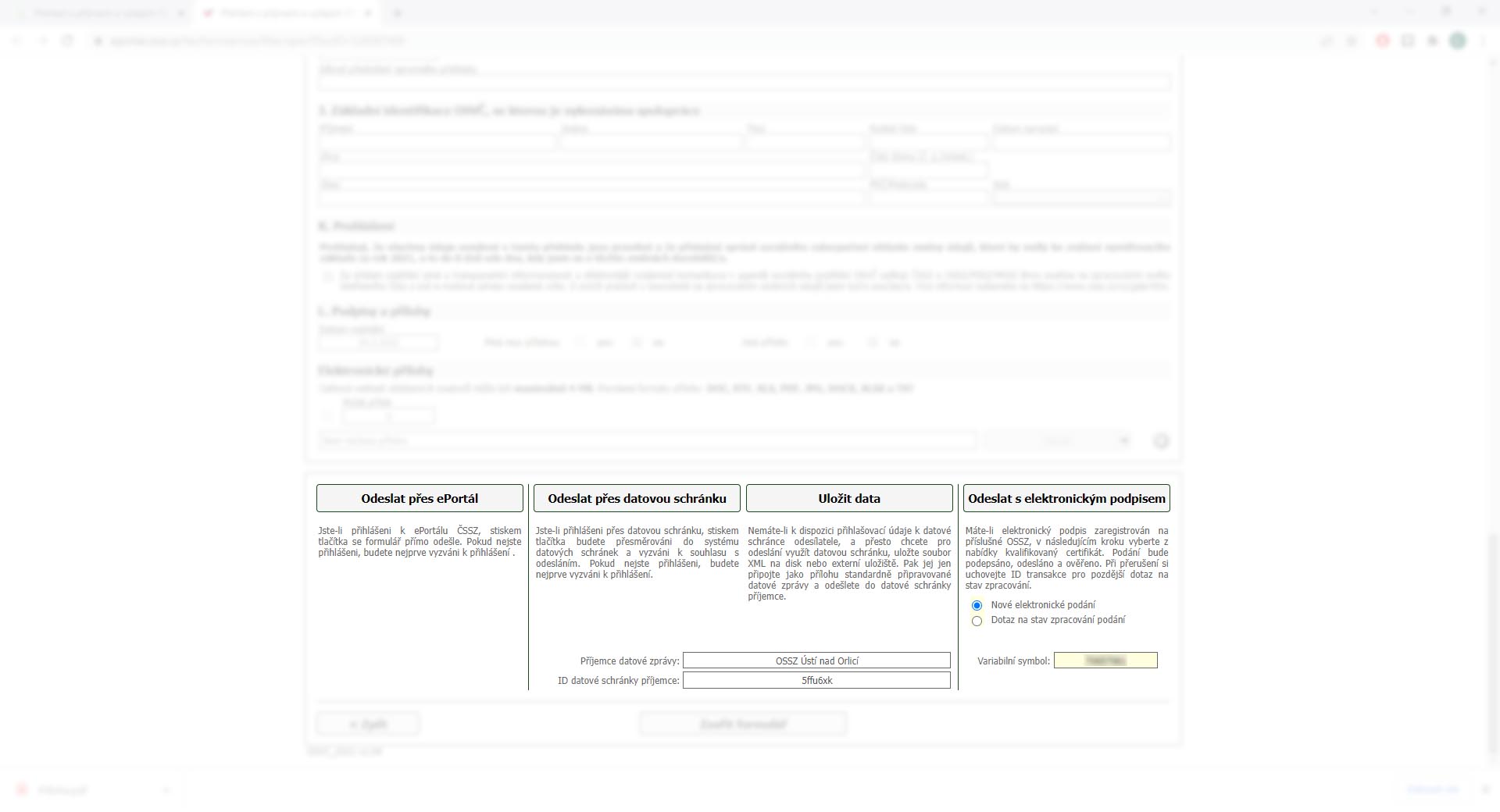Click paragraph starting 'Nemáte-li k dispozici'
The height and width of the screenshot is (812, 1500).
coord(849,563)
